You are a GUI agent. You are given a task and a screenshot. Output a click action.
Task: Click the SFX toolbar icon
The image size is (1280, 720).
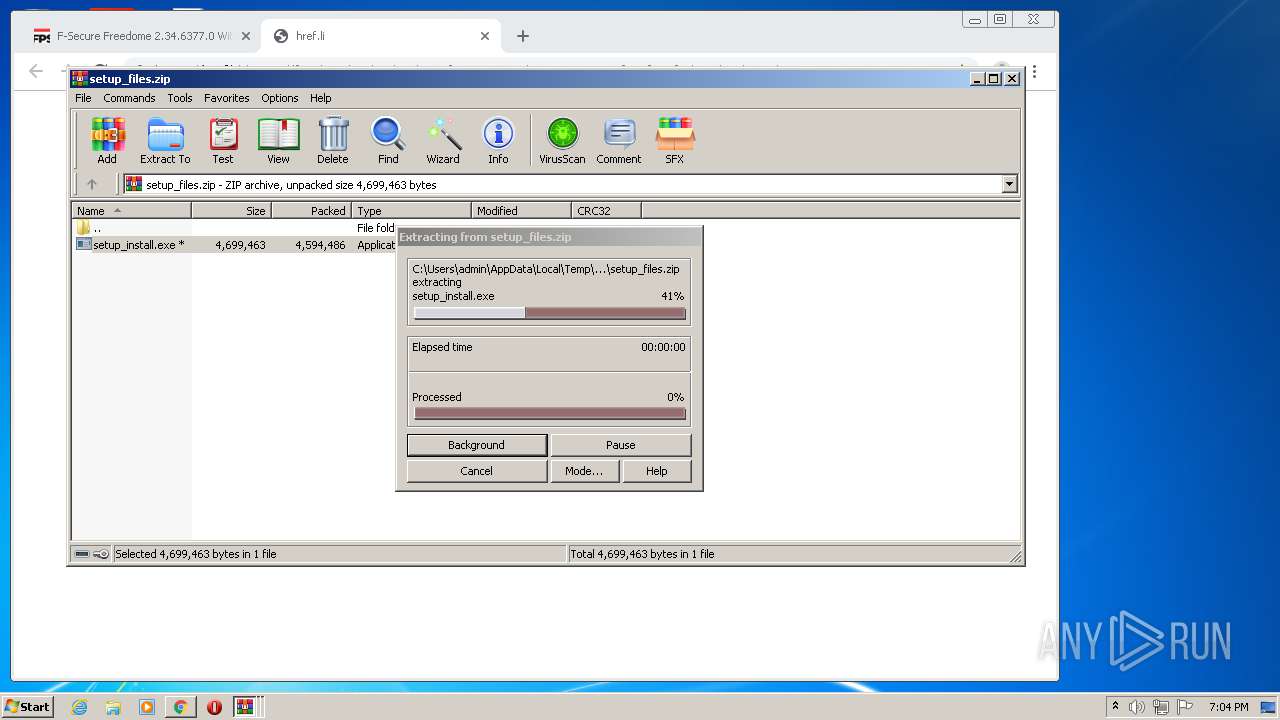[x=675, y=141]
